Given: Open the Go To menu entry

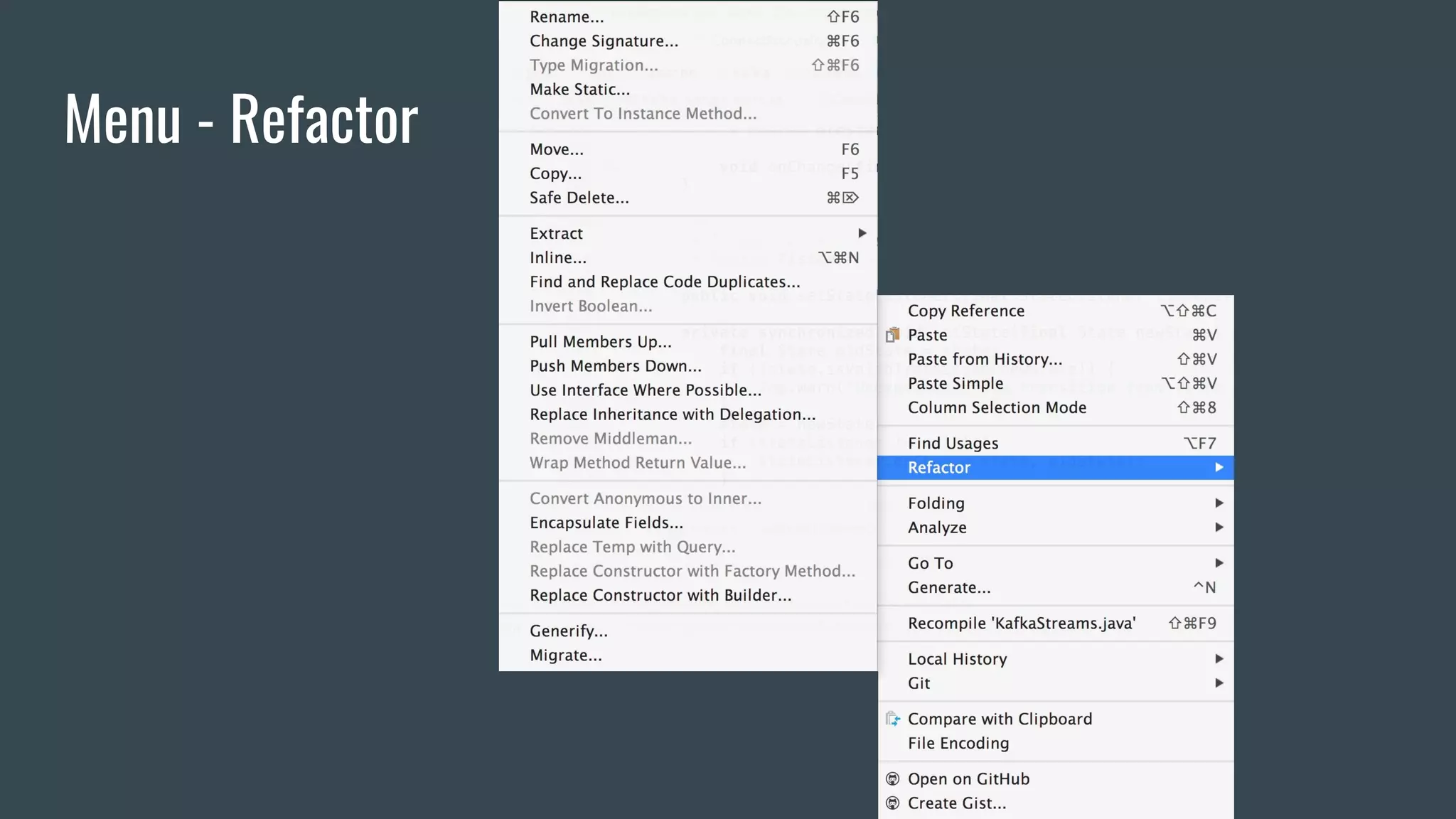Looking at the screenshot, I should [1056, 563].
